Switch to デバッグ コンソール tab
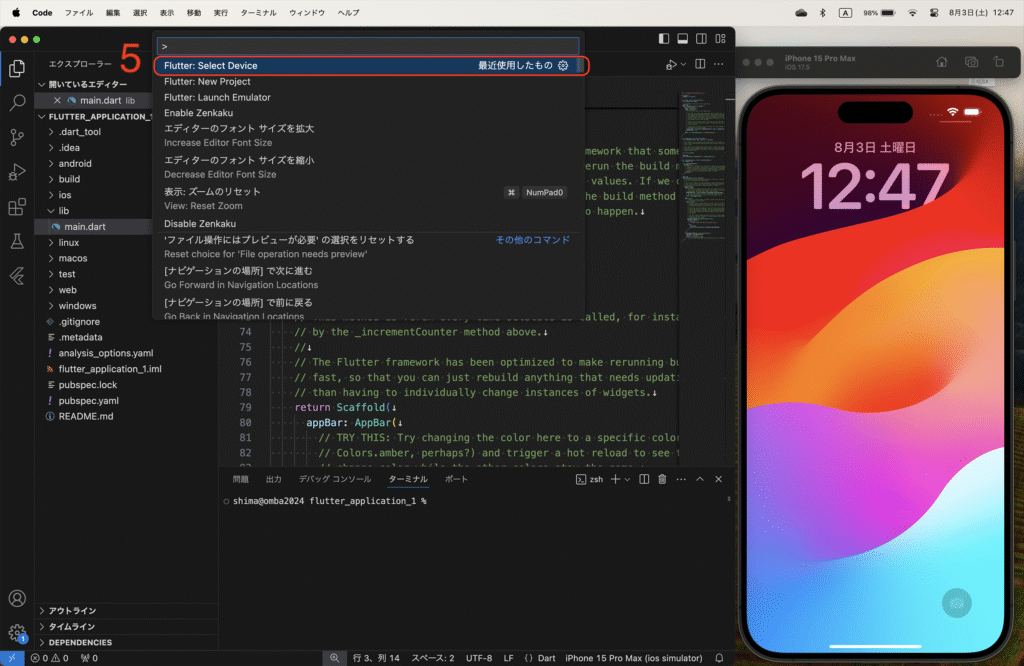1024x666 pixels. [335, 479]
